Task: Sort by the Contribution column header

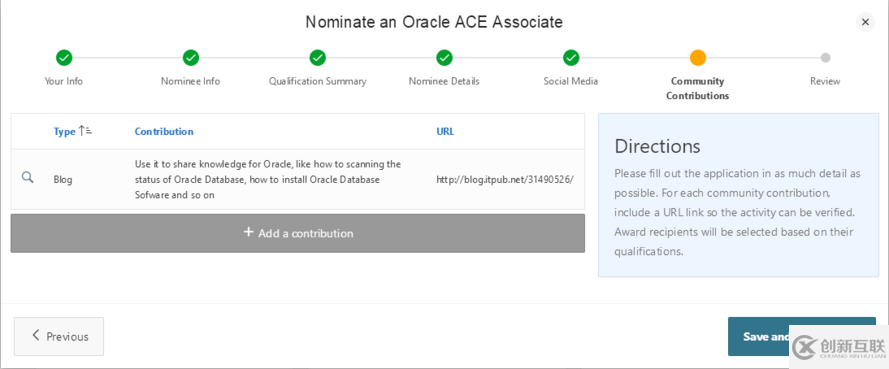Action: (x=164, y=132)
